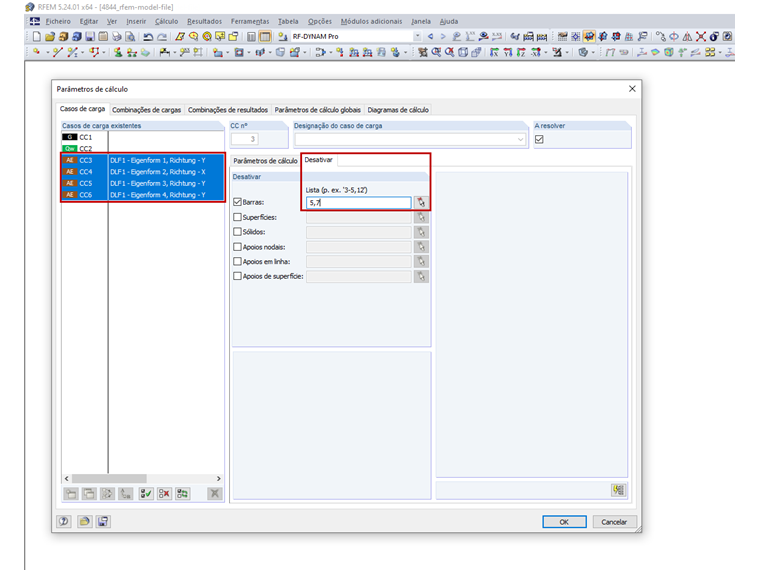
Task: Click the red X cross icon in the top toolbar
Action: [701, 36]
